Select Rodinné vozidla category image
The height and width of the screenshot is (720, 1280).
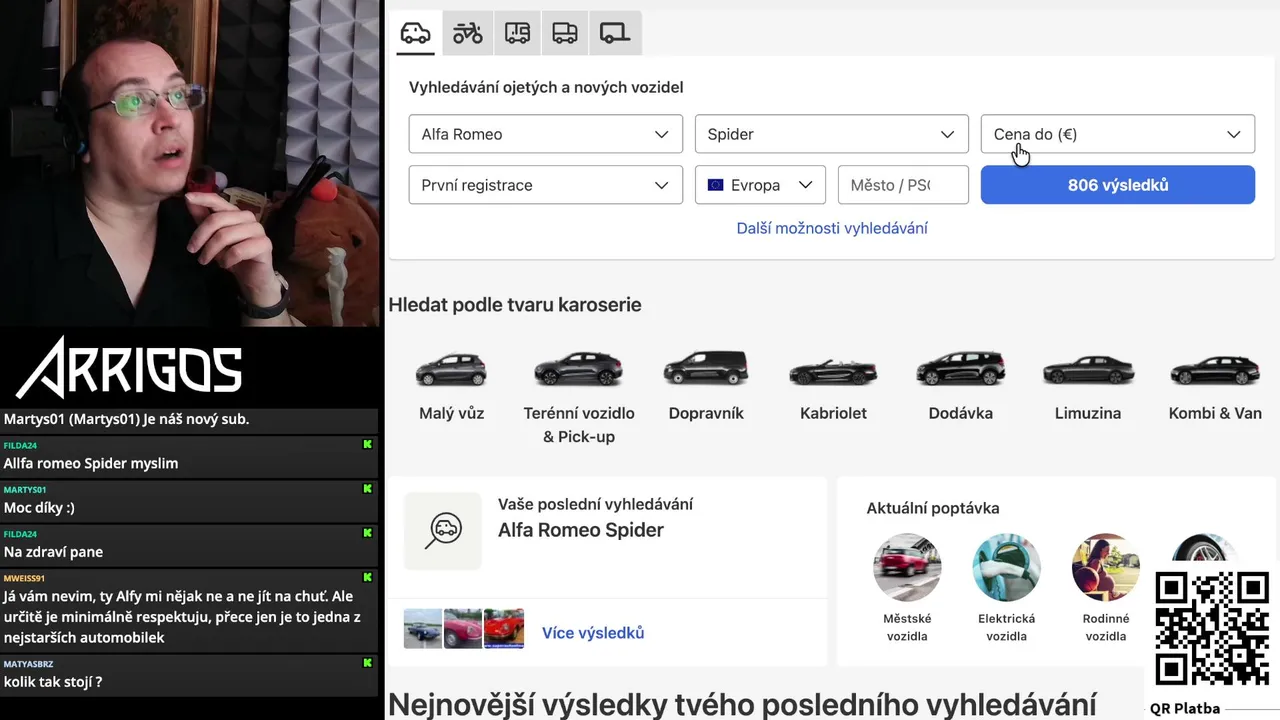coord(1106,567)
